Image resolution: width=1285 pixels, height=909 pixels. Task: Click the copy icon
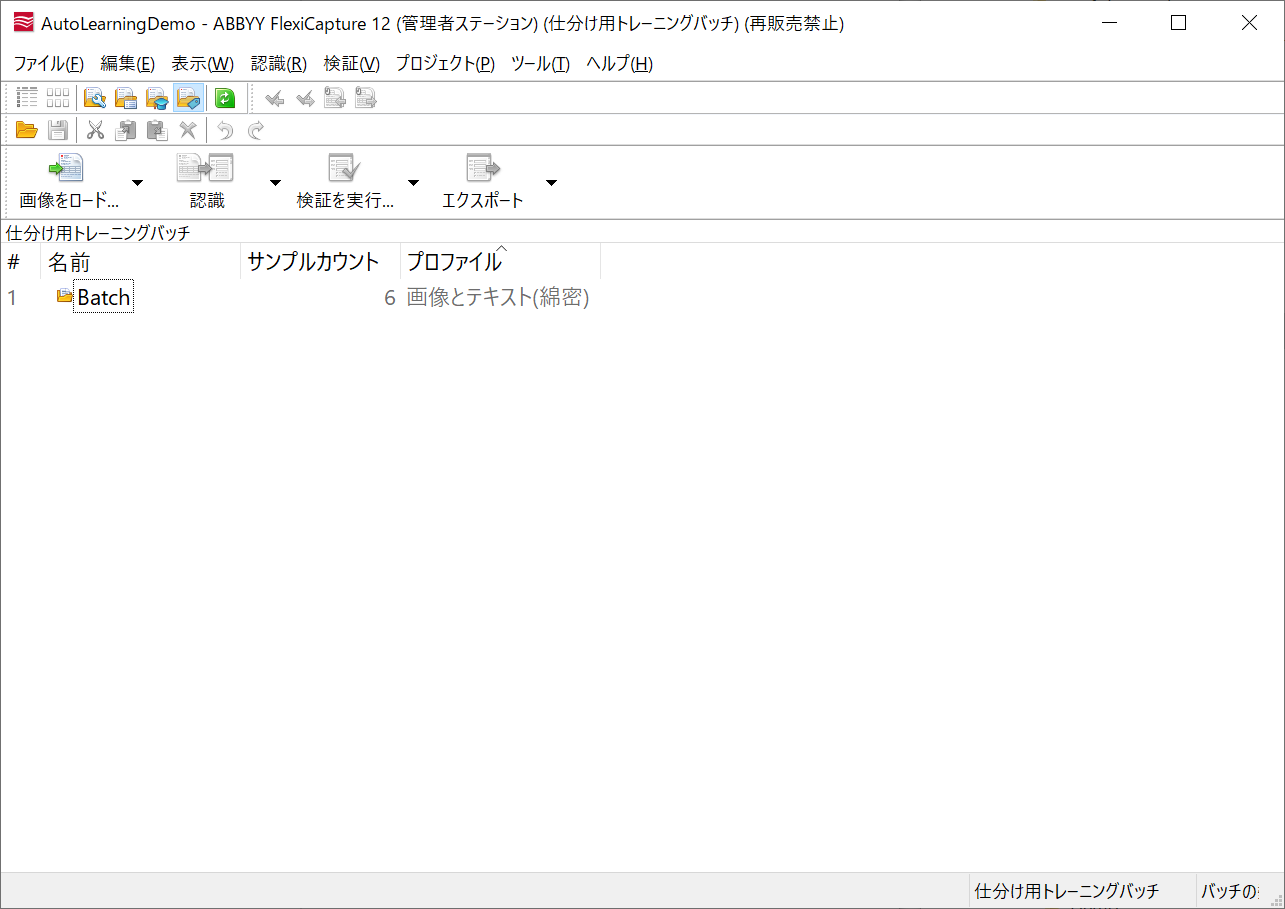[x=126, y=130]
